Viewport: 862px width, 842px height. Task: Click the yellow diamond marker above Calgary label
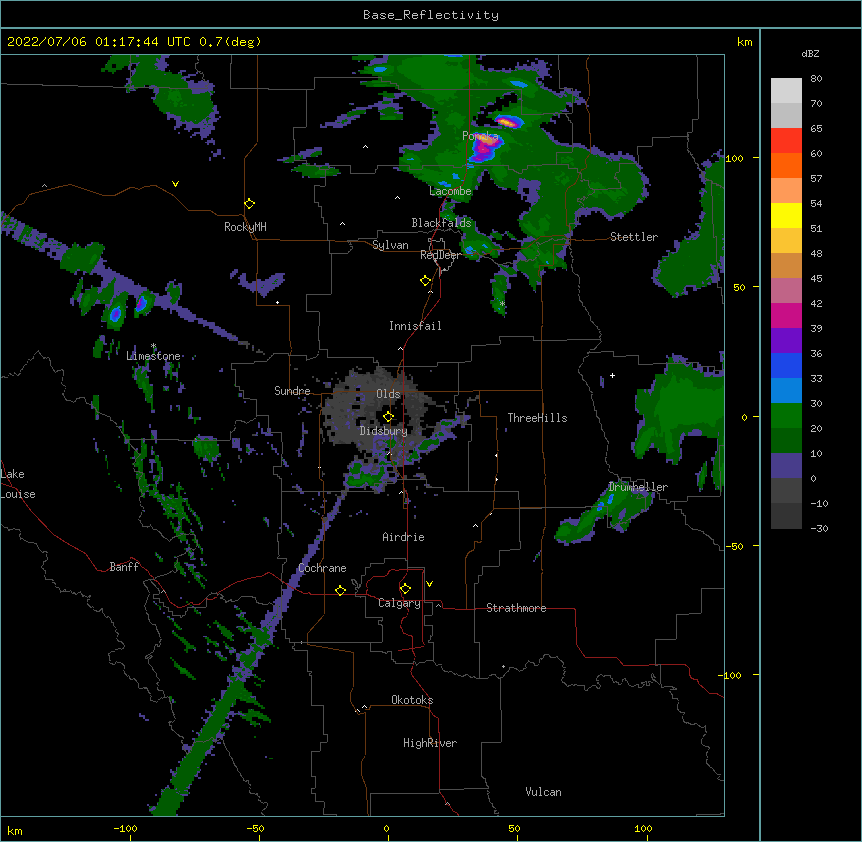click(x=405, y=589)
